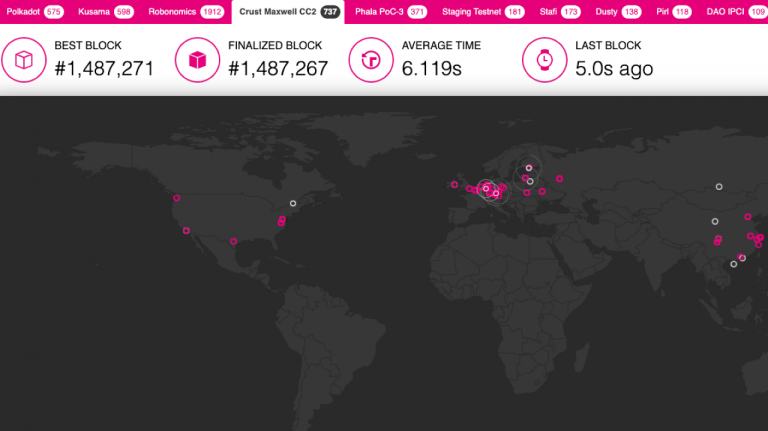Click the Average Time stopwatch icon
The height and width of the screenshot is (431, 768).
[371, 60]
